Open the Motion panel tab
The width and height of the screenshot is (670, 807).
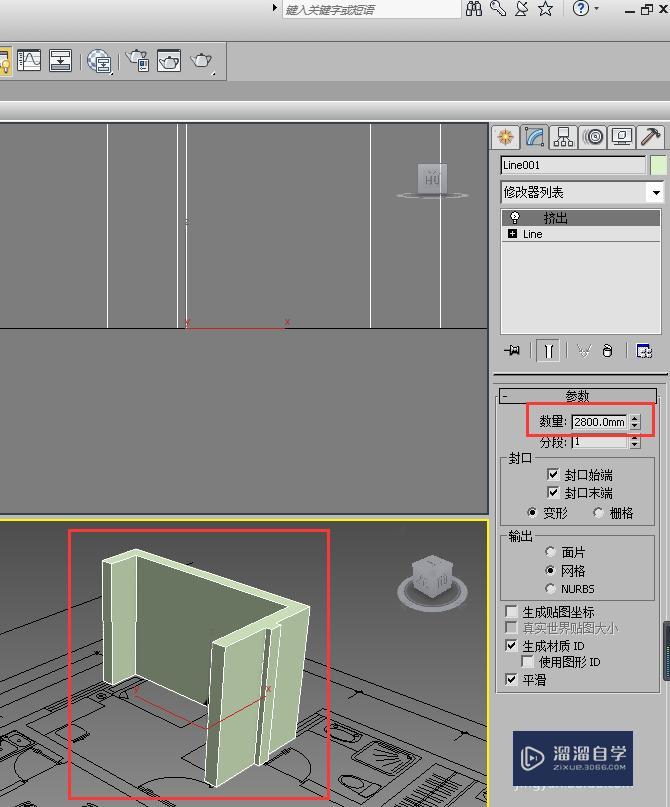pyautogui.click(x=593, y=137)
